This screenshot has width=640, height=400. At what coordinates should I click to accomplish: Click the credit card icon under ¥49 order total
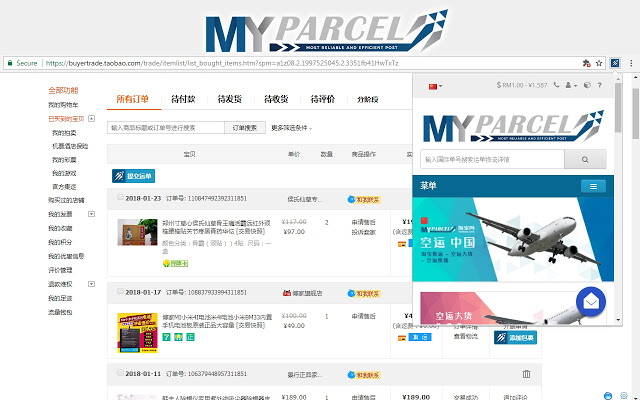(402, 338)
